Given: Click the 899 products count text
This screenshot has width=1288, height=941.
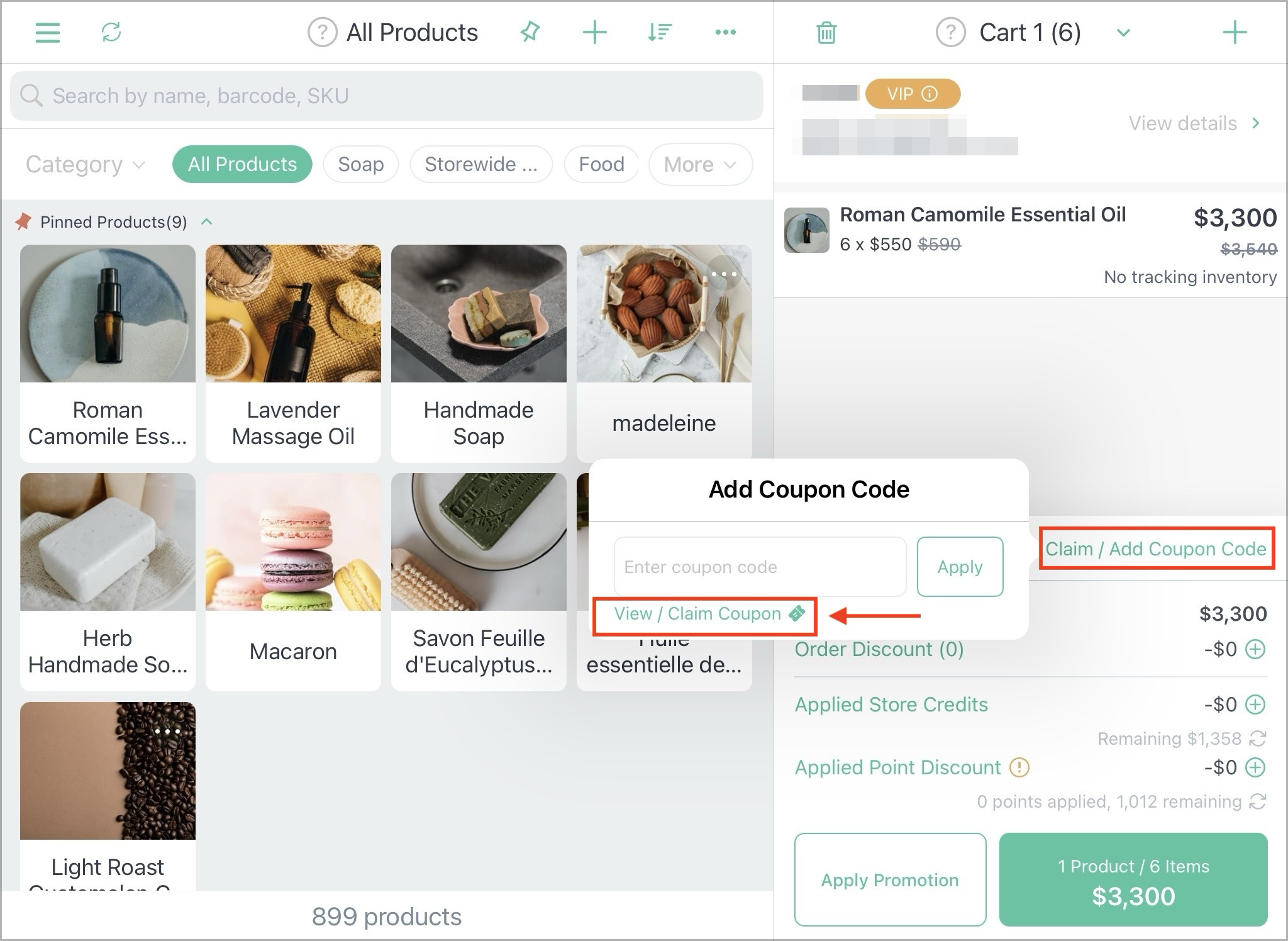Looking at the screenshot, I should coord(386,916).
